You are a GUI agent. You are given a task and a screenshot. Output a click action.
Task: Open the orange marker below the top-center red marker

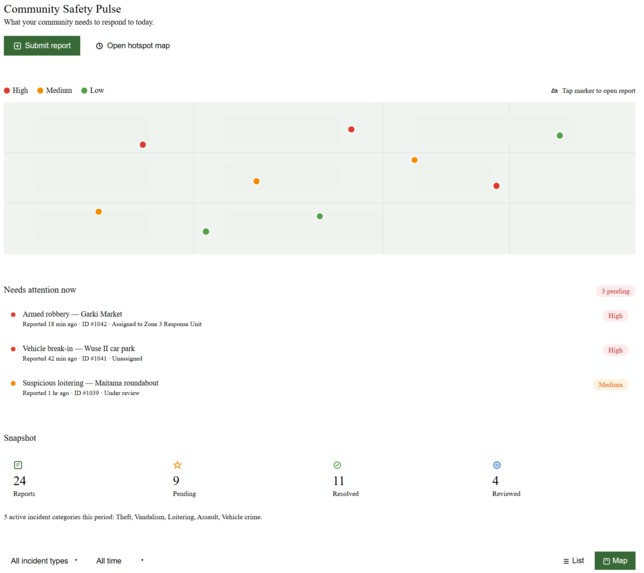(414, 160)
